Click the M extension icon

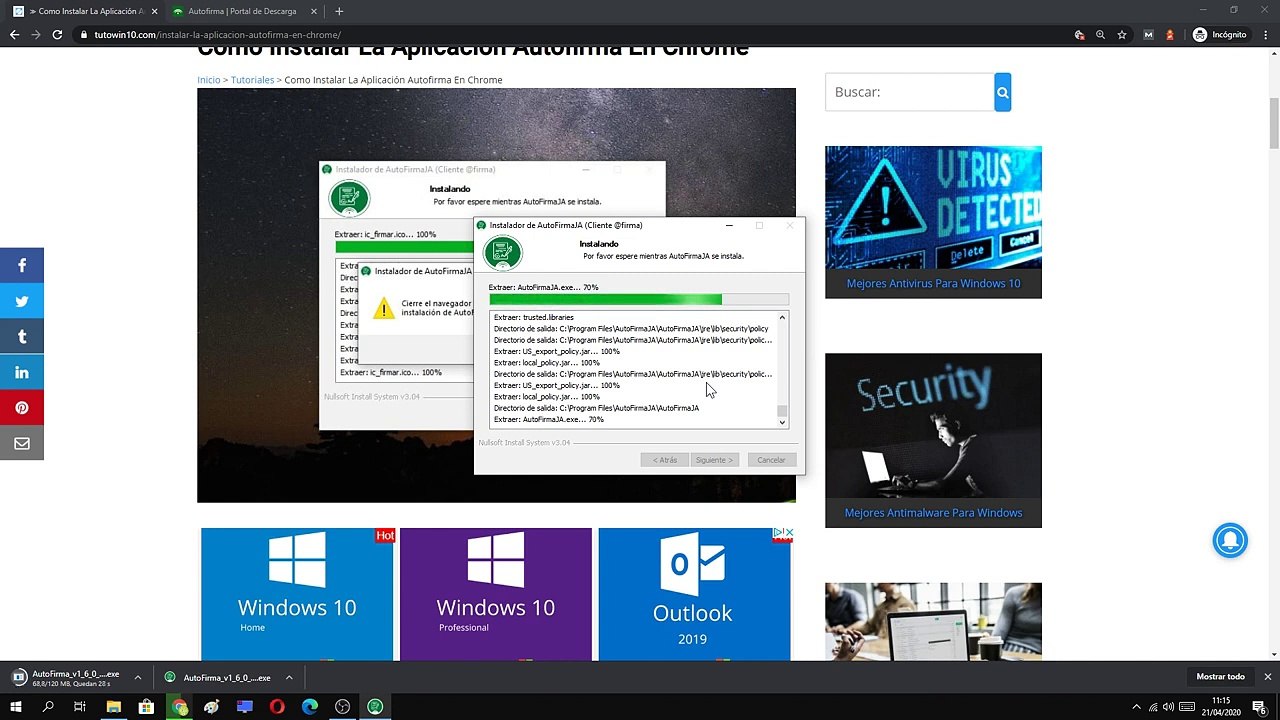(x=1148, y=35)
